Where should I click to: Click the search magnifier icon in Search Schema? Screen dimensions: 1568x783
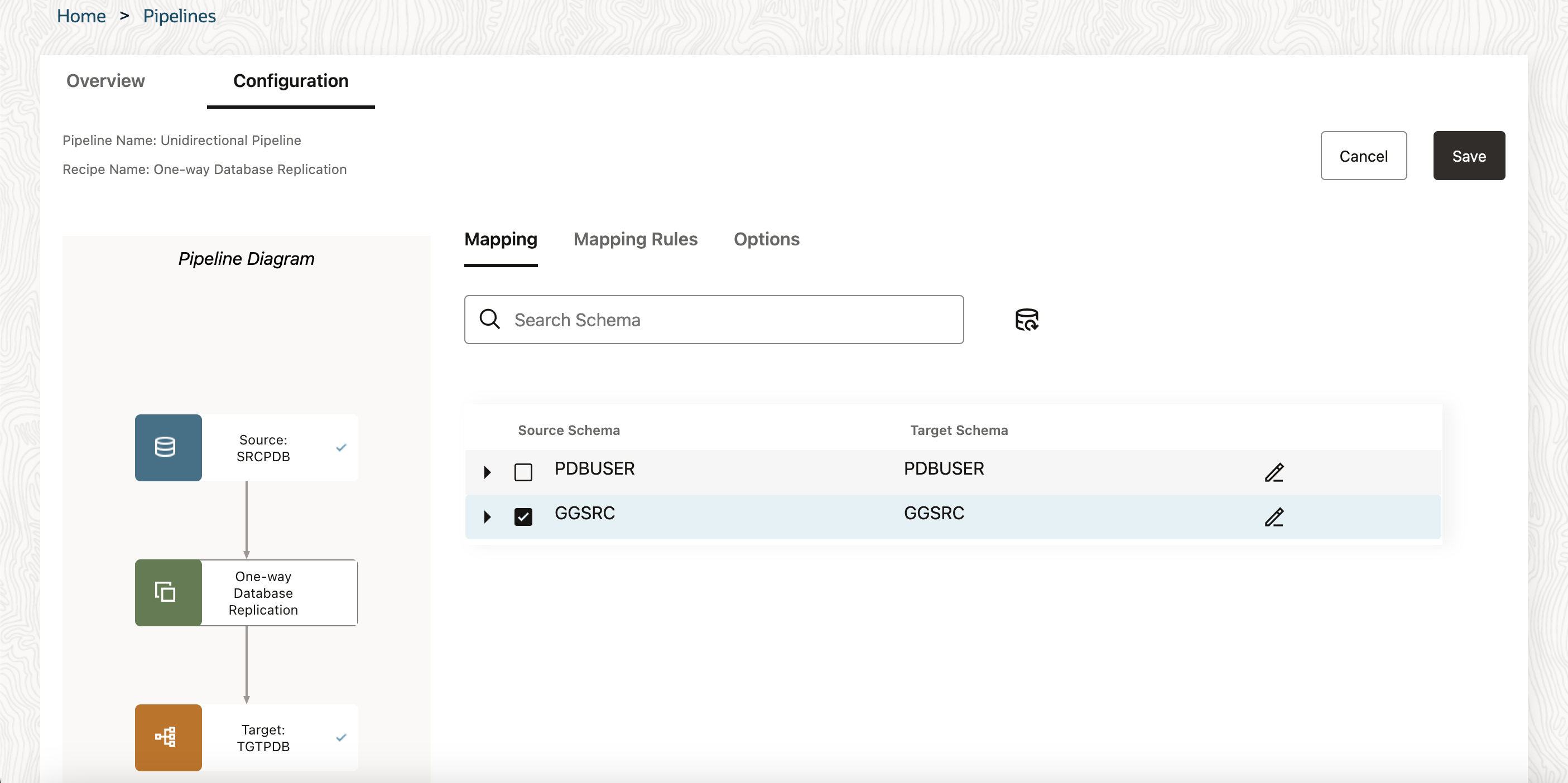(x=489, y=319)
